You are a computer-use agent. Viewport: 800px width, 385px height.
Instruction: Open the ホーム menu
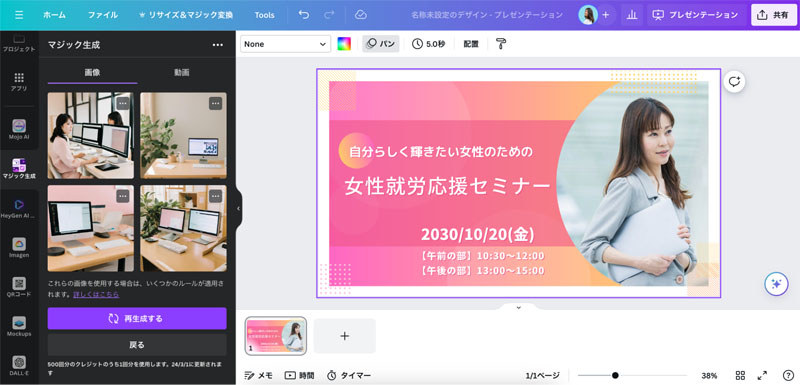click(54, 15)
